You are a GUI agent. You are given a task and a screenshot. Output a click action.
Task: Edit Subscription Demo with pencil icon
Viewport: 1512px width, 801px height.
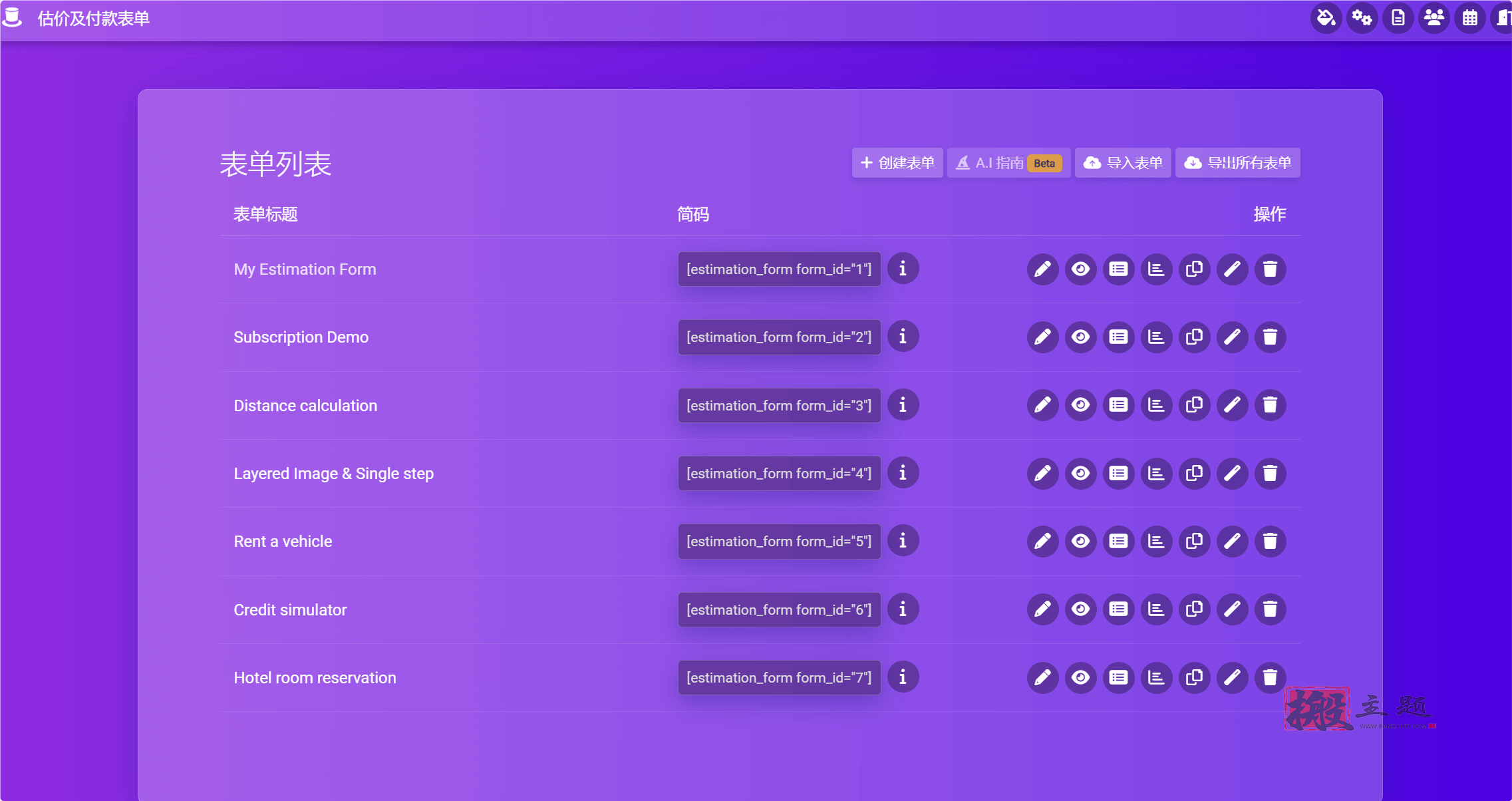coord(1042,337)
